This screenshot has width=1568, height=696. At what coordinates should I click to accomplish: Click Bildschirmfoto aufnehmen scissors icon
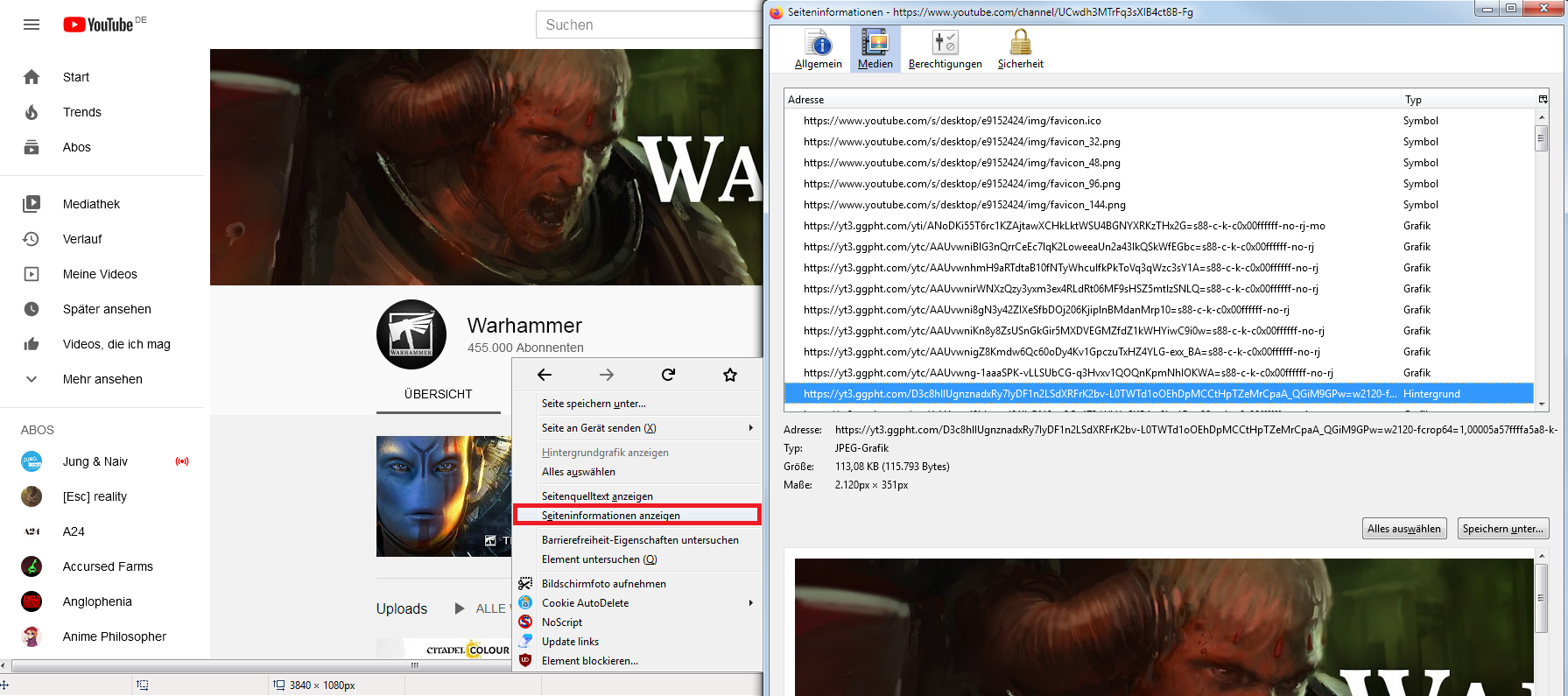[525, 584]
